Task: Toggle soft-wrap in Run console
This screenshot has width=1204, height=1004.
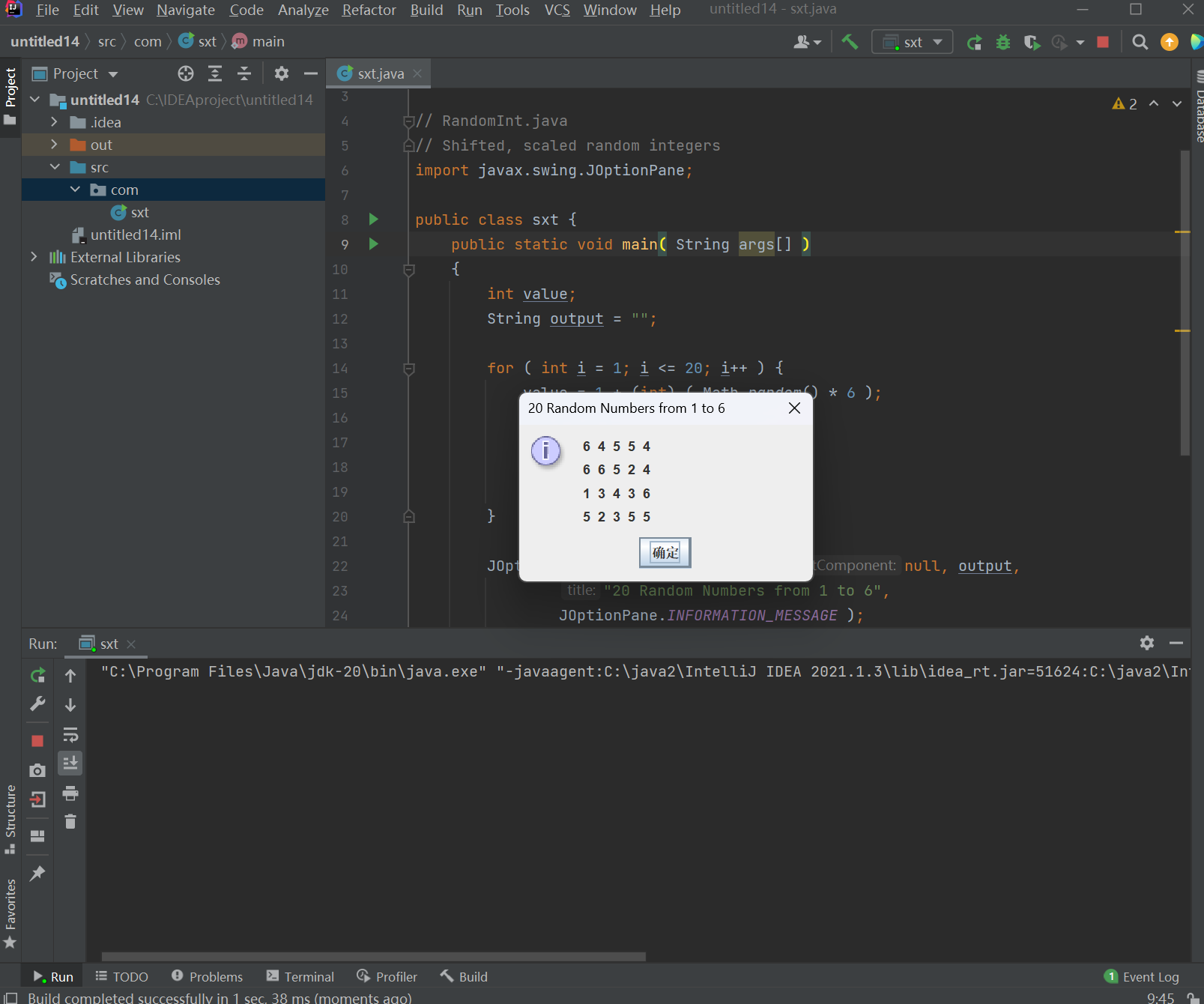Action: click(x=70, y=734)
